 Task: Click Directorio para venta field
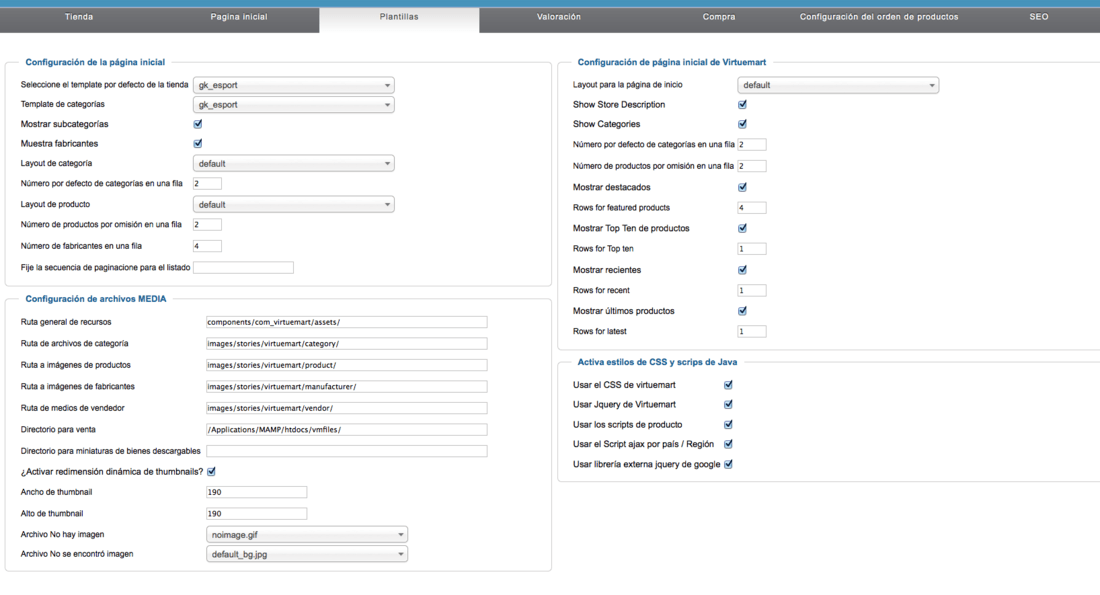[x=347, y=429]
